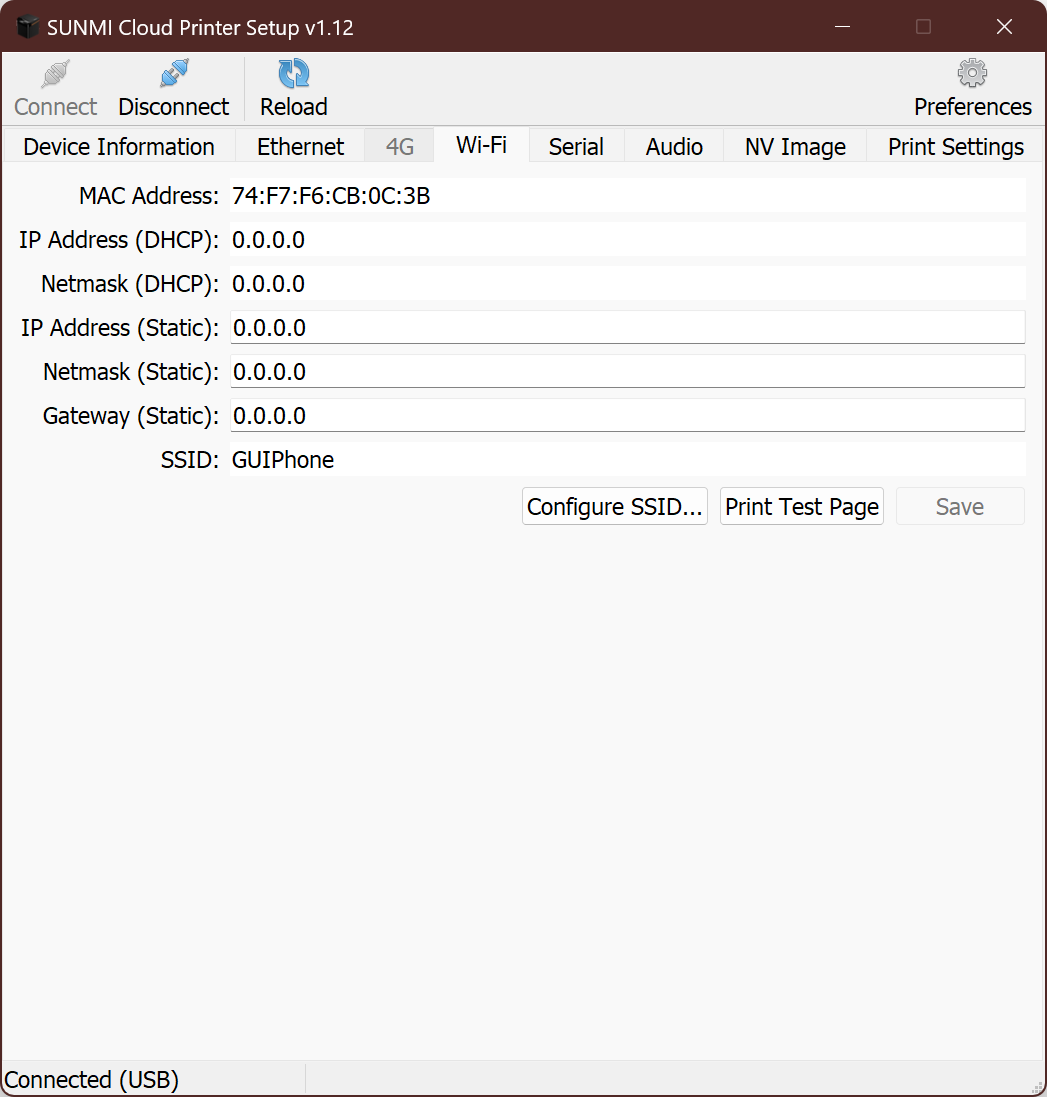Click the Save button

(960, 507)
